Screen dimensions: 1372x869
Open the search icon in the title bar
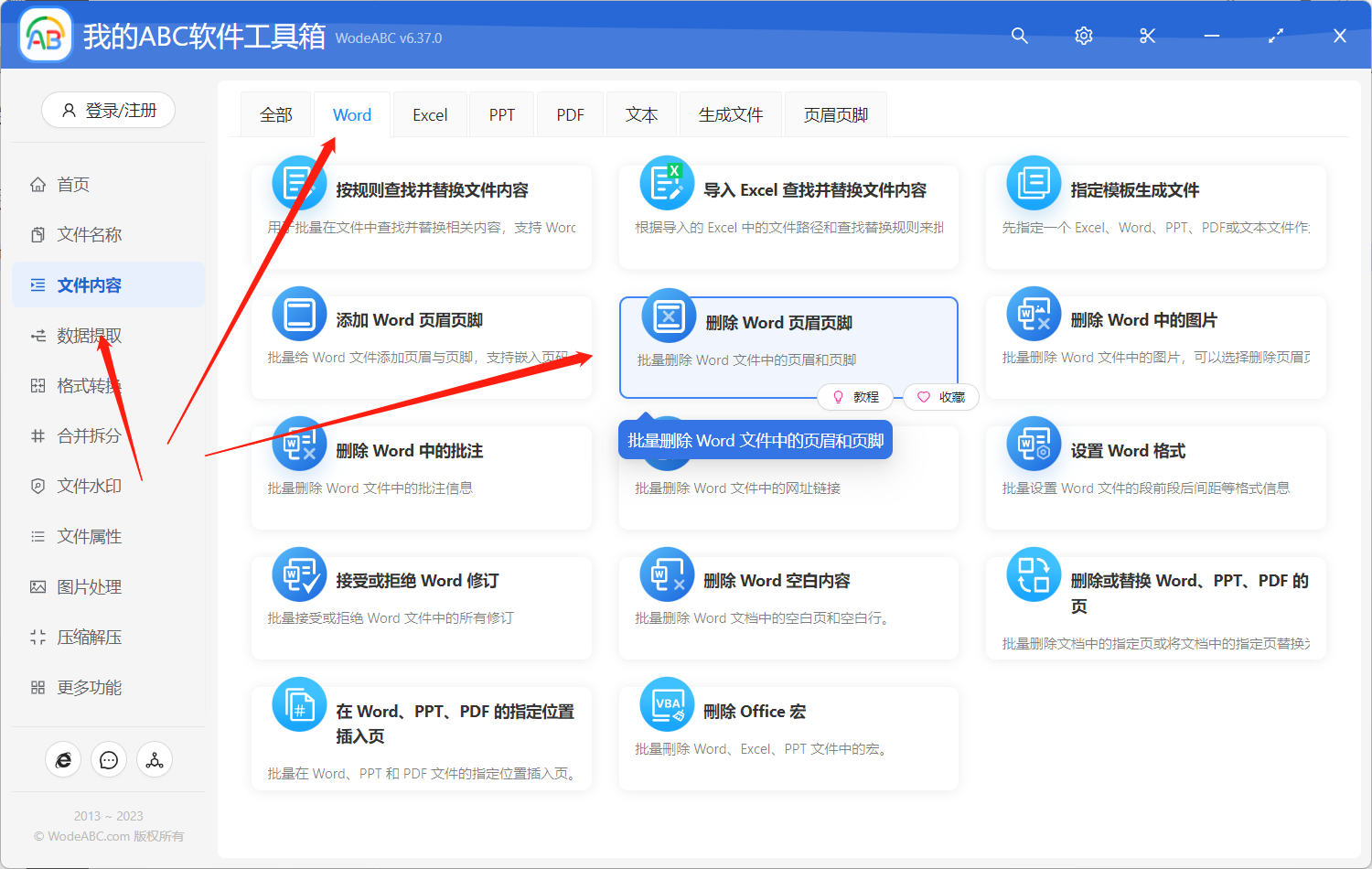pyautogui.click(x=1019, y=36)
